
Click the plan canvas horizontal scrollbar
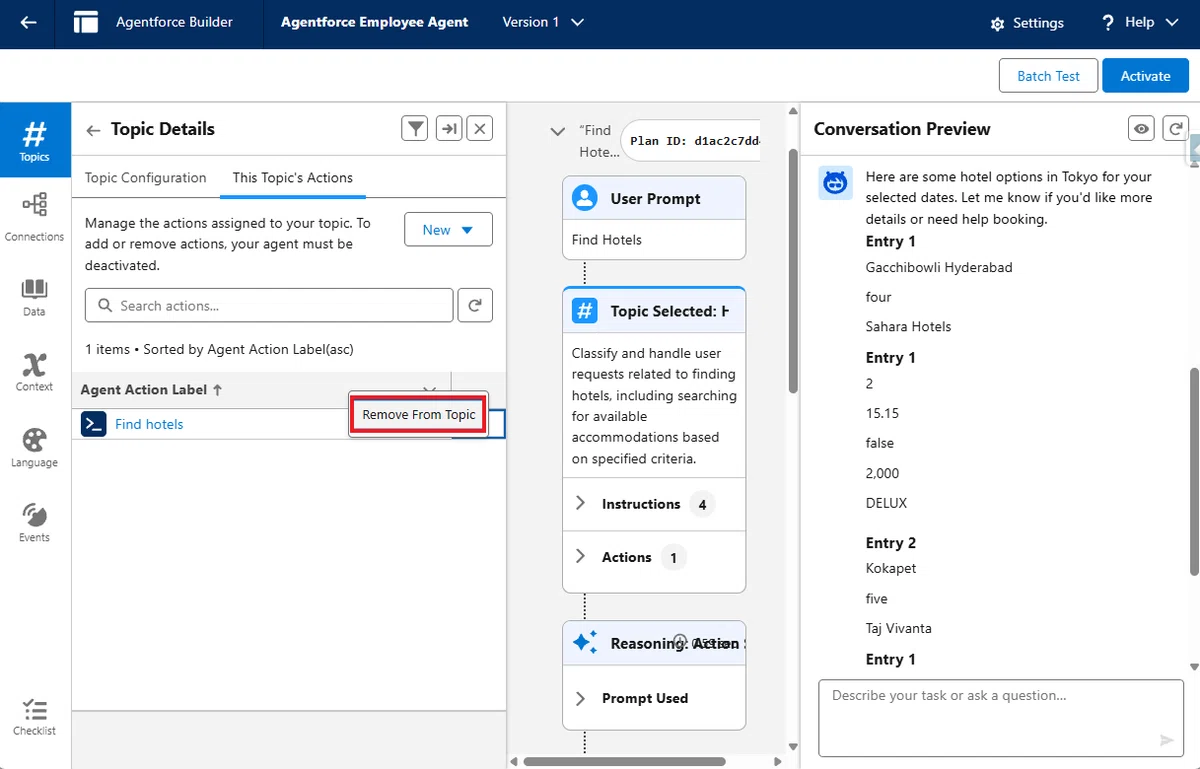click(x=624, y=761)
